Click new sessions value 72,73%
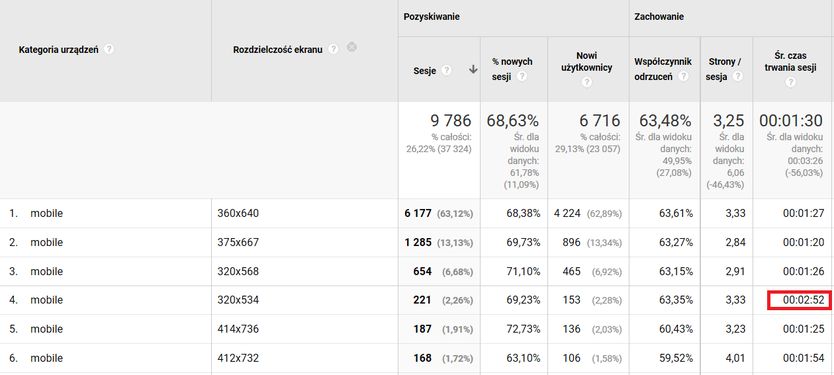The height and width of the screenshot is (375, 834). point(523,329)
